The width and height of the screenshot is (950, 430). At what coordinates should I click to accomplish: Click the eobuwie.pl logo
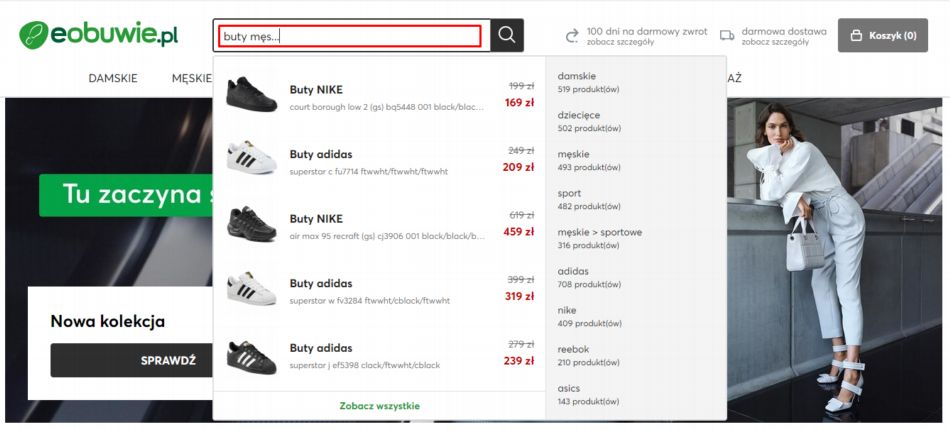pyautogui.click(x=99, y=35)
